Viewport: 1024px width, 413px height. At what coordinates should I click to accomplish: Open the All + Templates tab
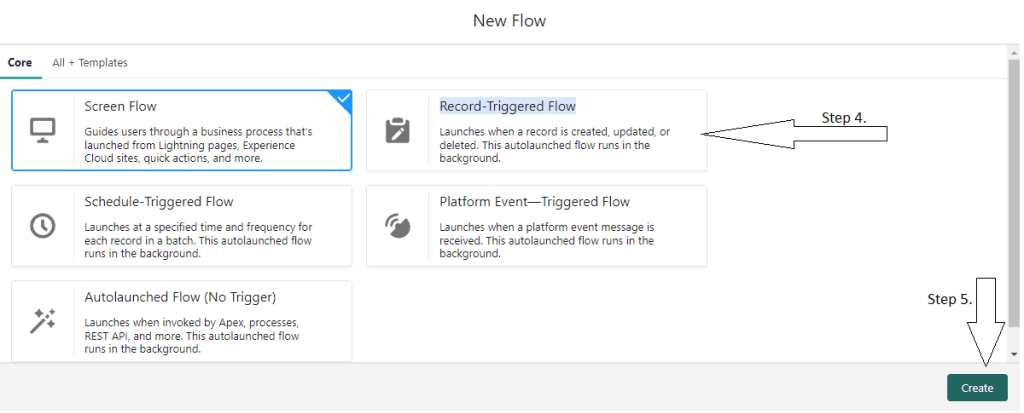[90, 62]
